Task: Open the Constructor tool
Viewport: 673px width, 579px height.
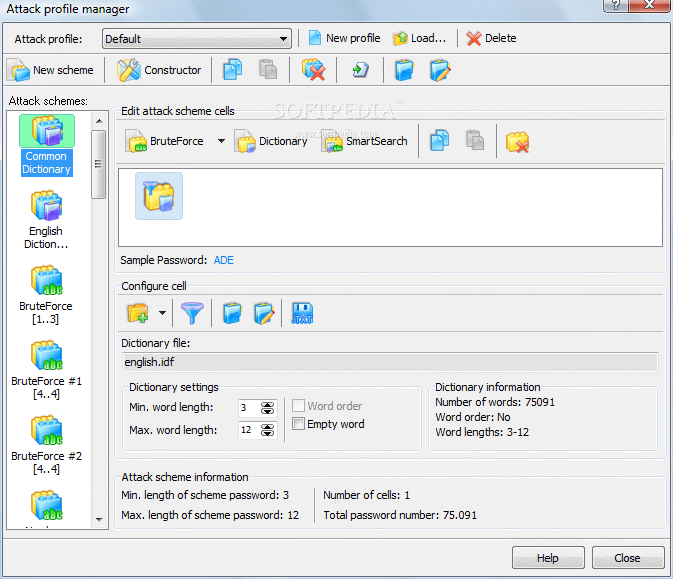Action: click(159, 70)
